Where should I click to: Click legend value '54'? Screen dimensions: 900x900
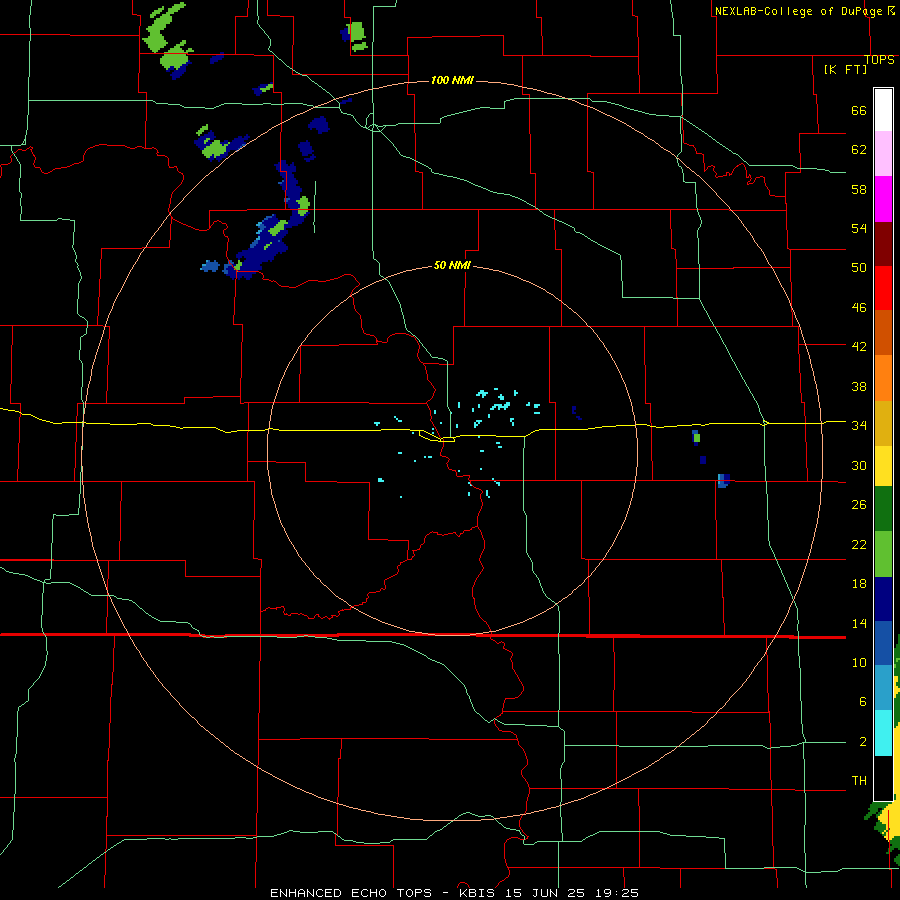point(859,228)
